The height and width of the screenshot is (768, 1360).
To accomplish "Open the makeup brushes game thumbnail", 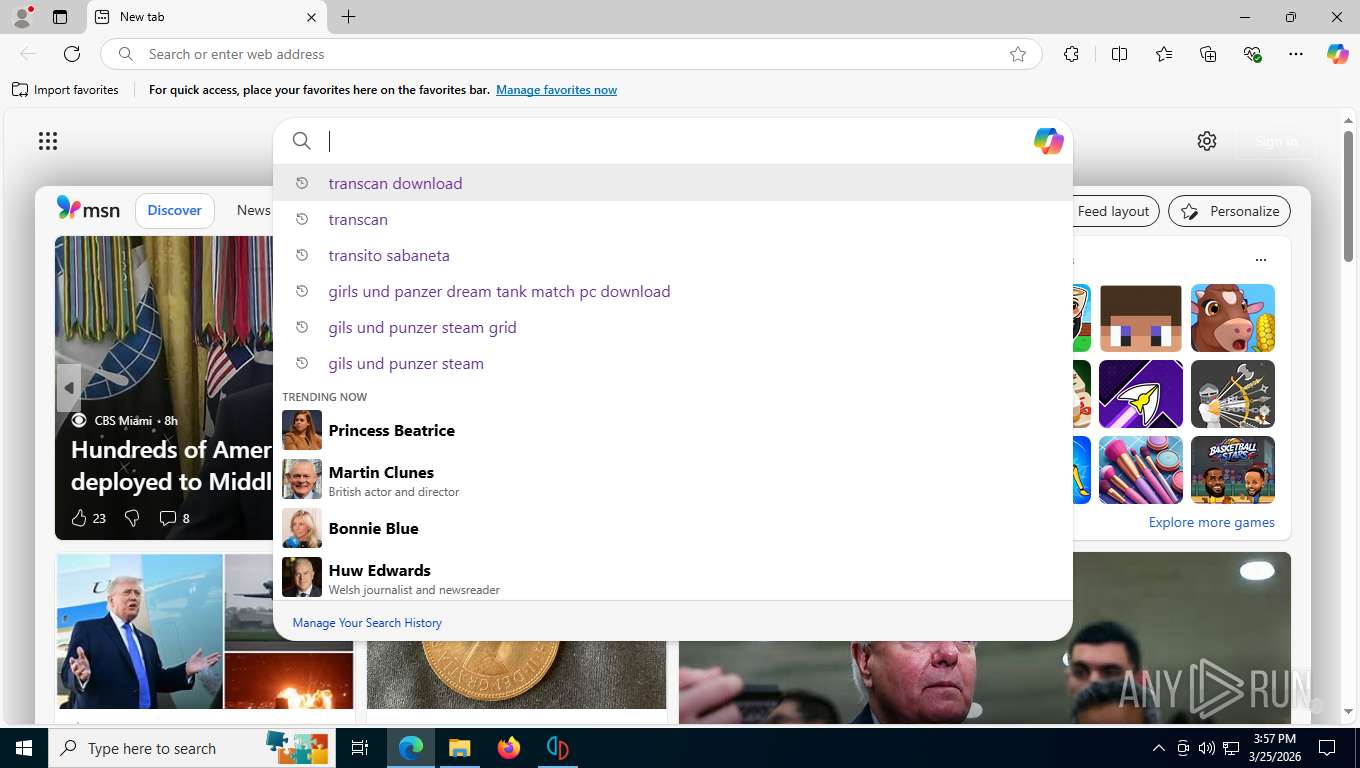I will [1141, 470].
